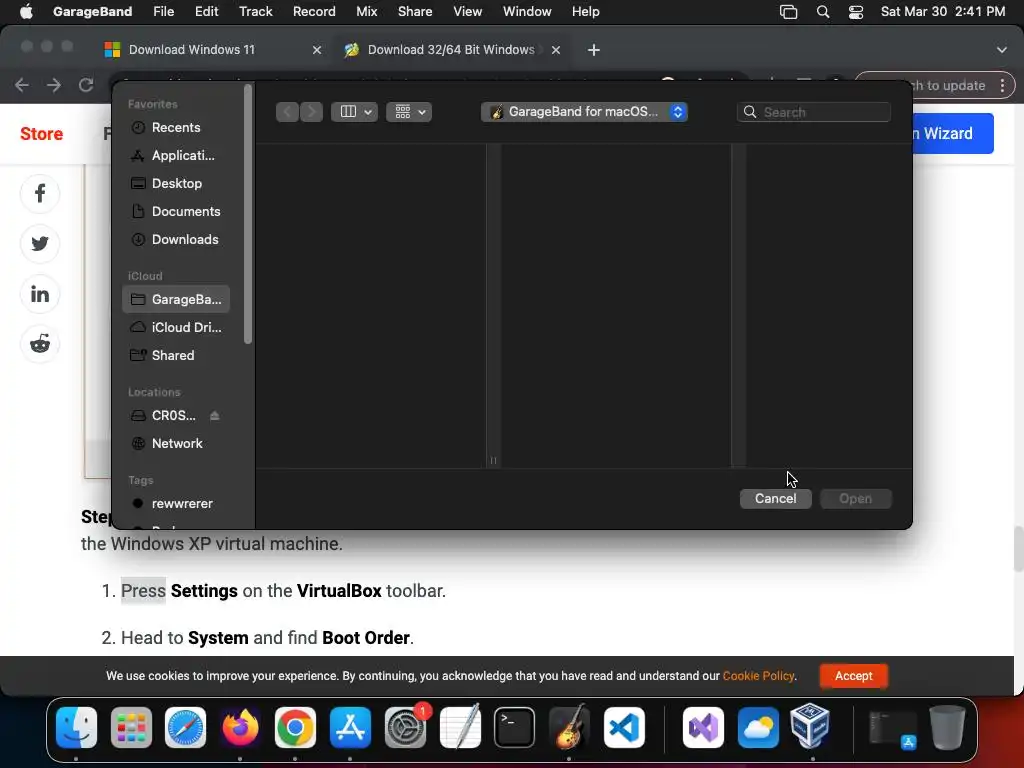The height and width of the screenshot is (768, 1024).
Task: Open Spotlight search in menu bar
Action: pyautogui.click(x=823, y=11)
